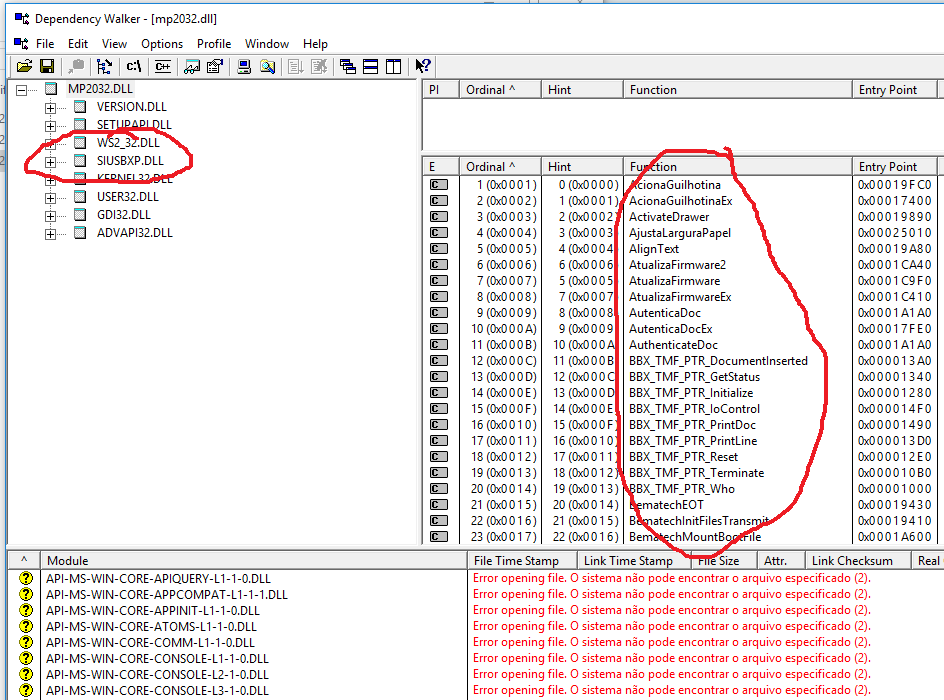The height and width of the screenshot is (700, 944).
Task: Toggle Undecorate C++ Functions toolbar button
Action: tap(162, 67)
